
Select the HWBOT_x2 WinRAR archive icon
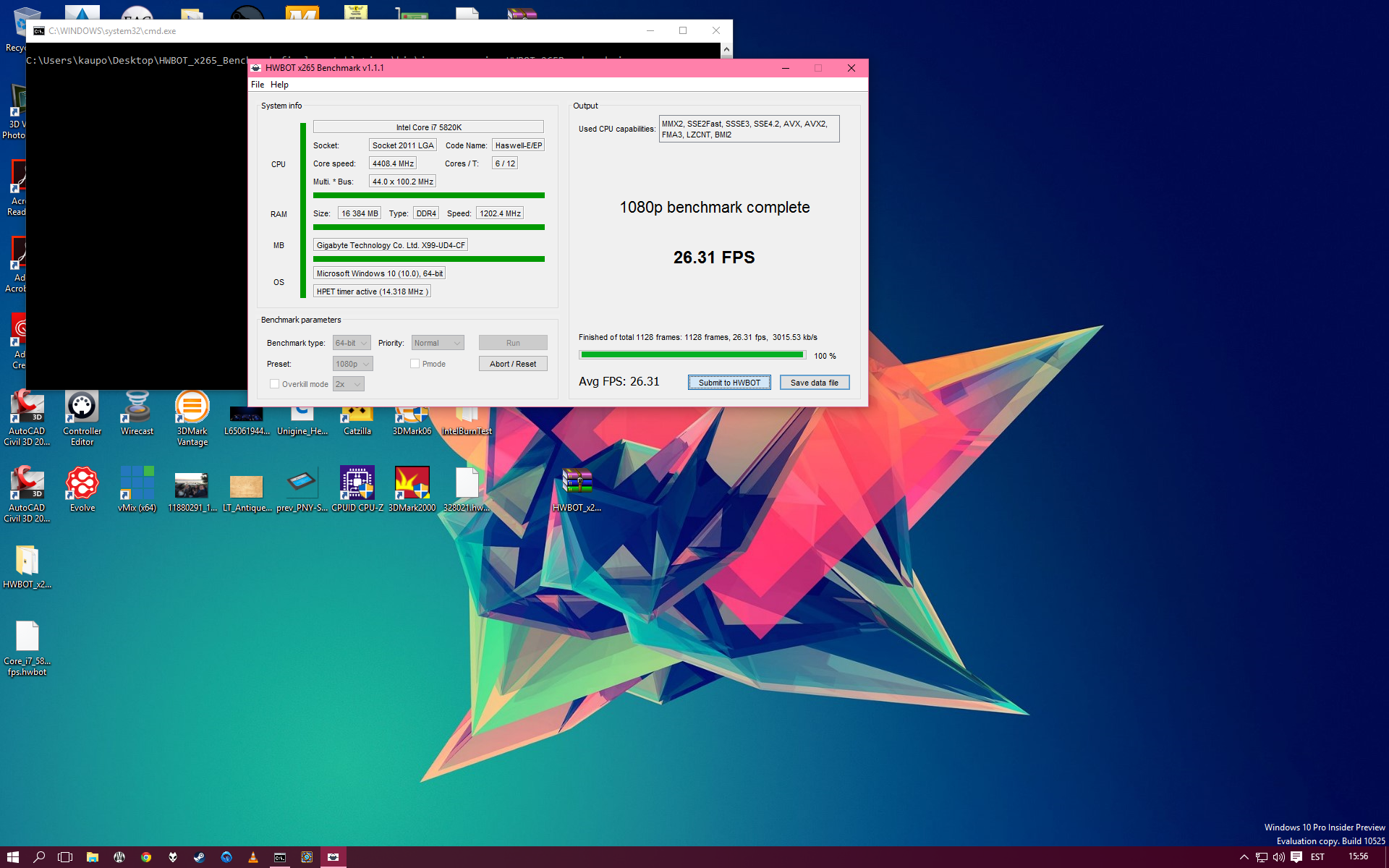coord(577,490)
